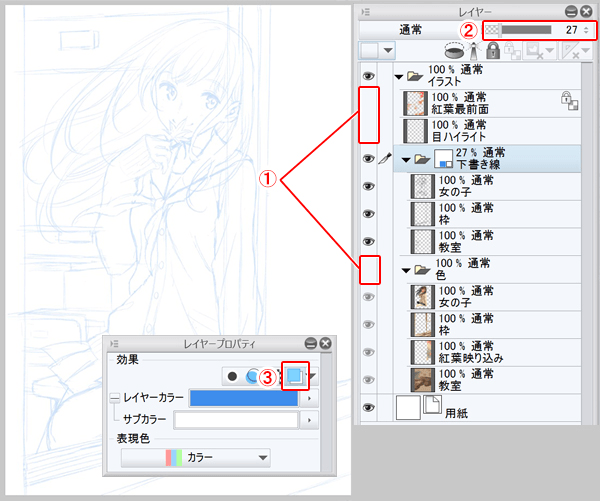The image size is (600, 501).
Task: Toggle visibility of イラスト folder
Action: point(368,76)
